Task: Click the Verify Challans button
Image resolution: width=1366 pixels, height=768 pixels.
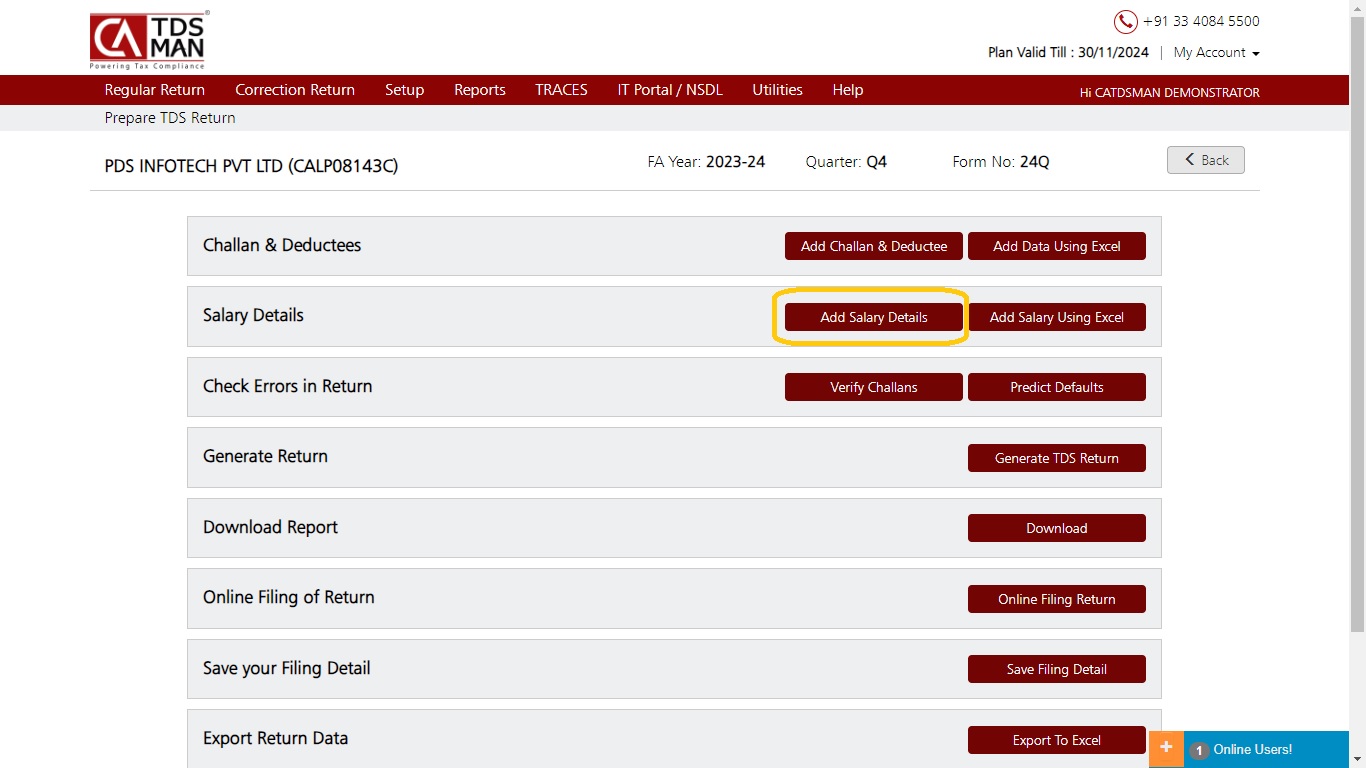Action: pos(874,387)
